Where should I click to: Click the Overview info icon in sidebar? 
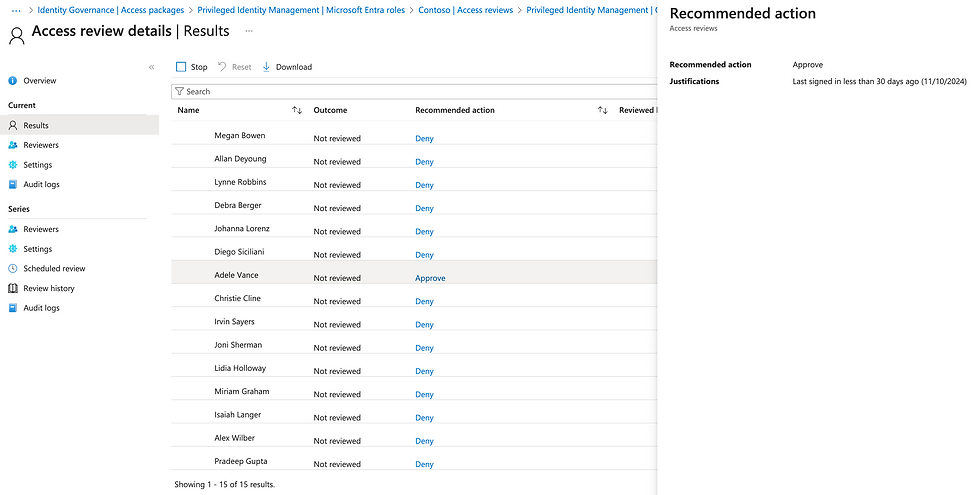point(12,81)
